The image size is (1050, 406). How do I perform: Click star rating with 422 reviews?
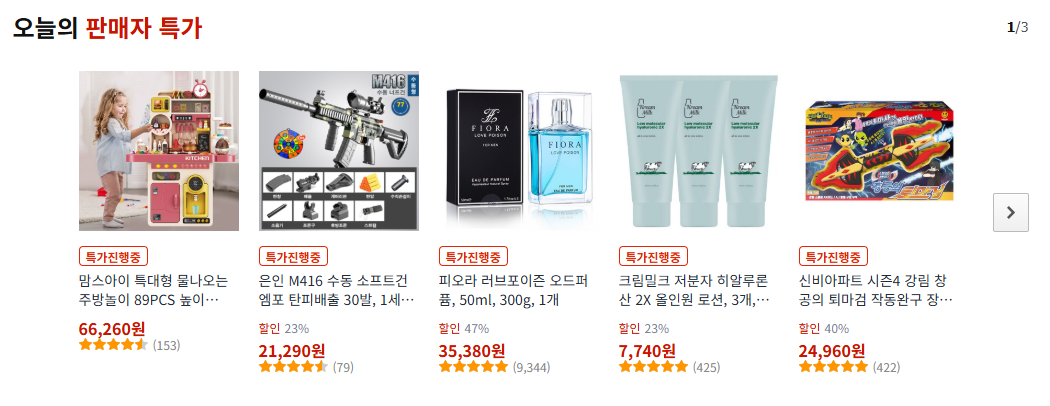[849, 367]
